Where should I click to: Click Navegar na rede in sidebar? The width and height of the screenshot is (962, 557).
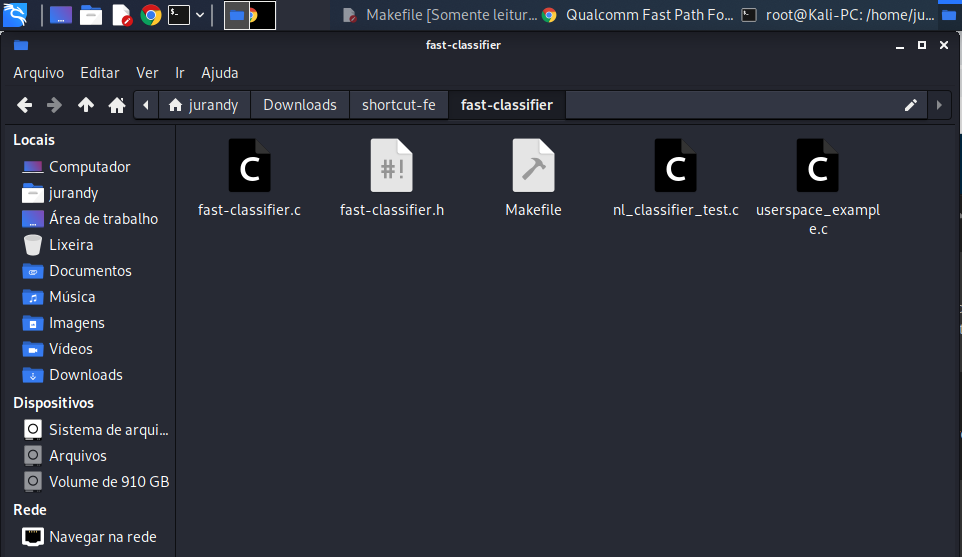pyautogui.click(x=88, y=537)
